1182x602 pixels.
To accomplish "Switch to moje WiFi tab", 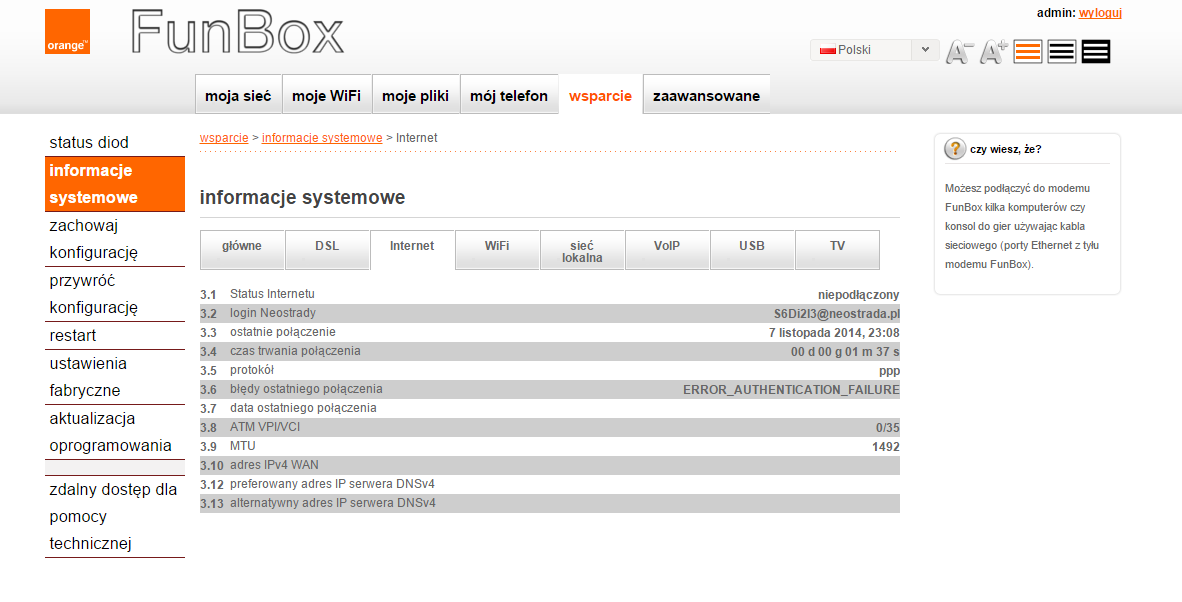I will 326,95.
